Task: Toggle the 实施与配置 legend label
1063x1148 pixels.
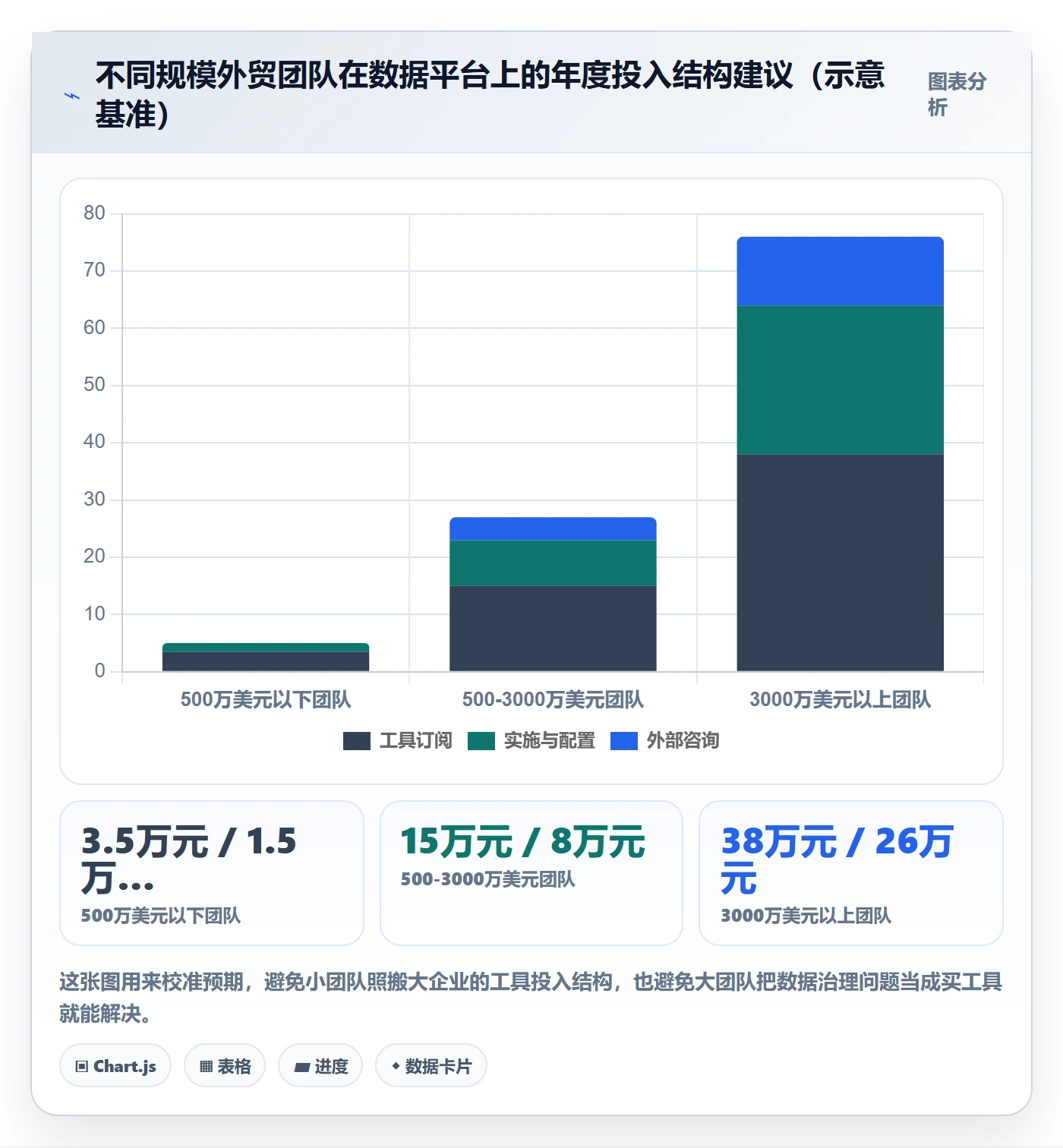Action: point(549,740)
